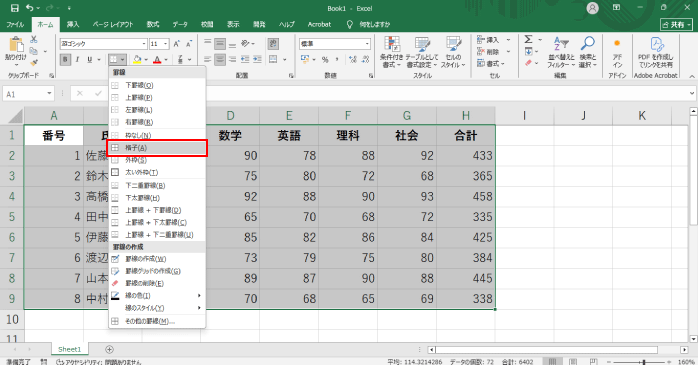This screenshot has height=365, width=698.
Task: Open the fill color dropdown arrow
Action: coord(146,60)
